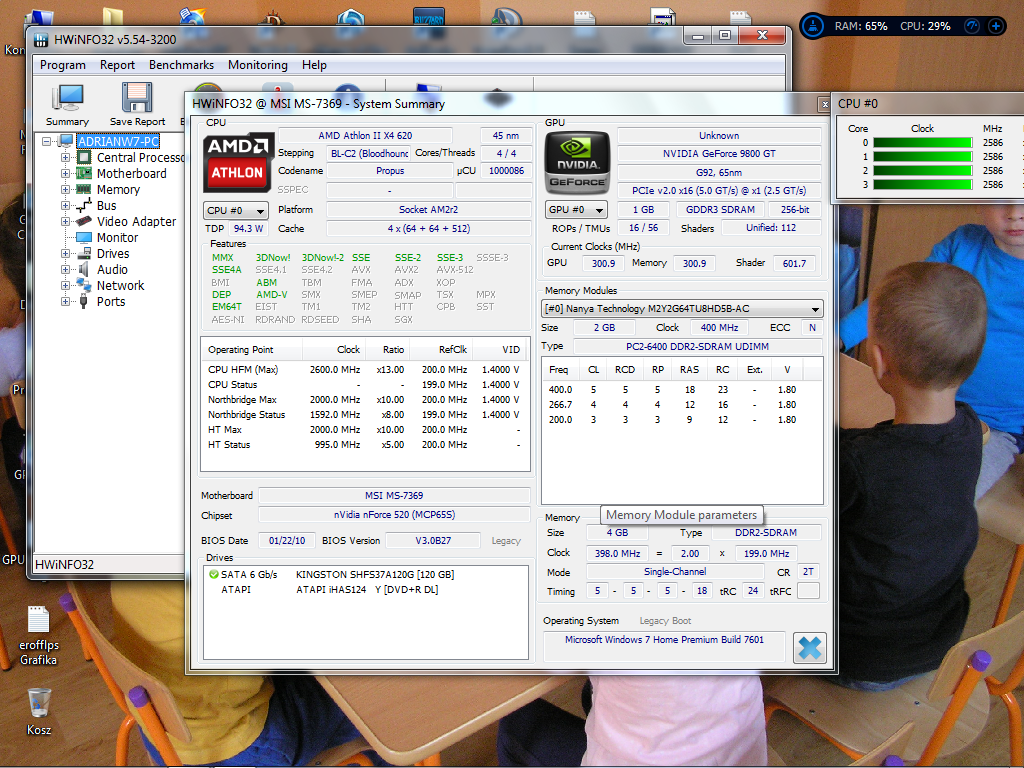Screen dimensions: 1024x768
Task: Click the Central Processor tree icon
Action: pos(84,157)
